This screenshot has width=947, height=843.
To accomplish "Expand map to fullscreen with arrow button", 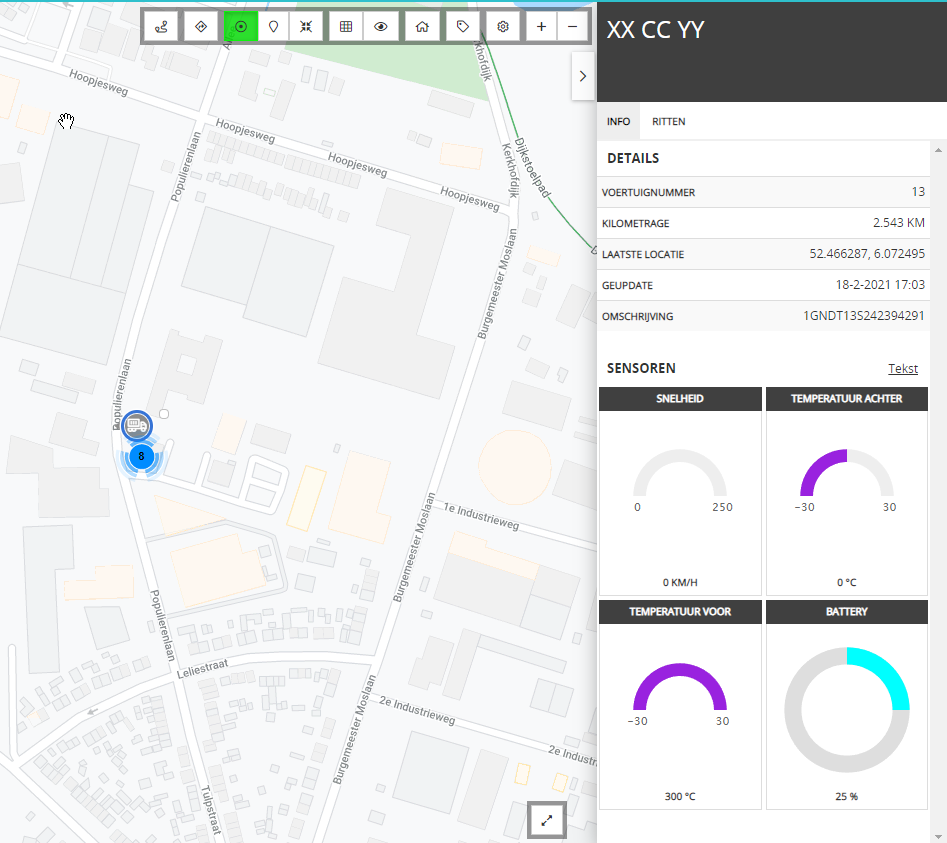I will pos(547,821).
